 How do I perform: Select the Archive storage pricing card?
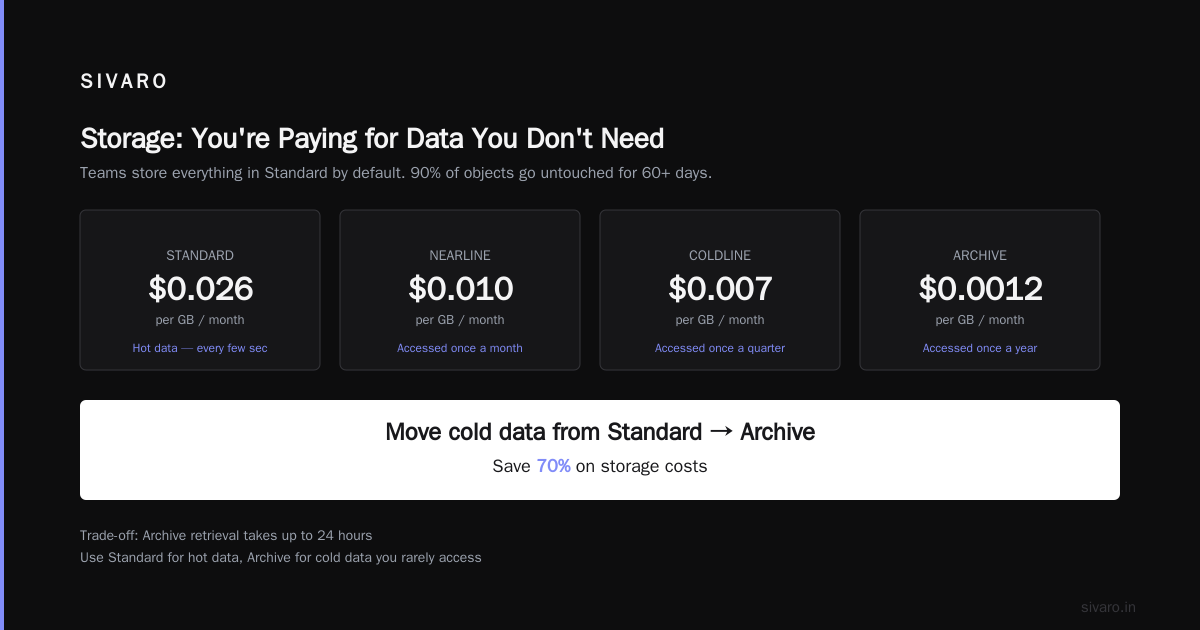point(980,290)
